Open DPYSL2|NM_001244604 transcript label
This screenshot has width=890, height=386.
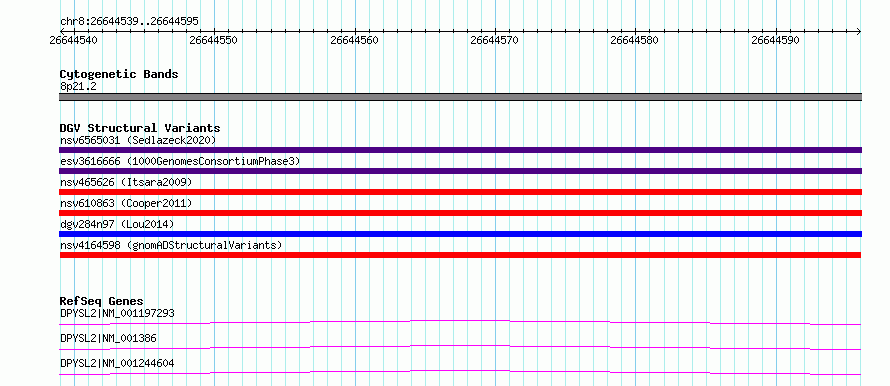pyautogui.click(x=117, y=363)
